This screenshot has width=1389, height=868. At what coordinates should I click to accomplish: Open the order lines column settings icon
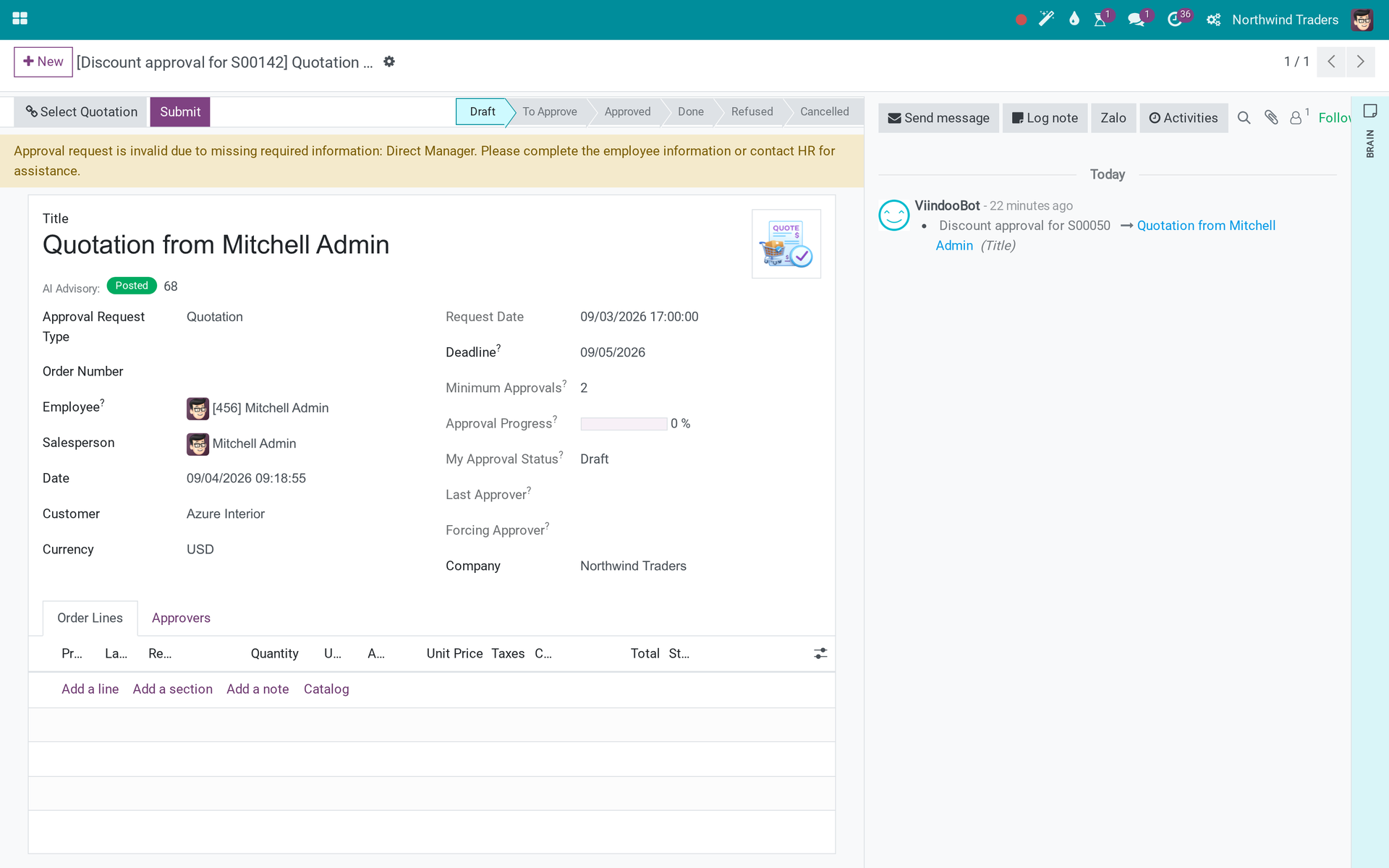(820, 653)
